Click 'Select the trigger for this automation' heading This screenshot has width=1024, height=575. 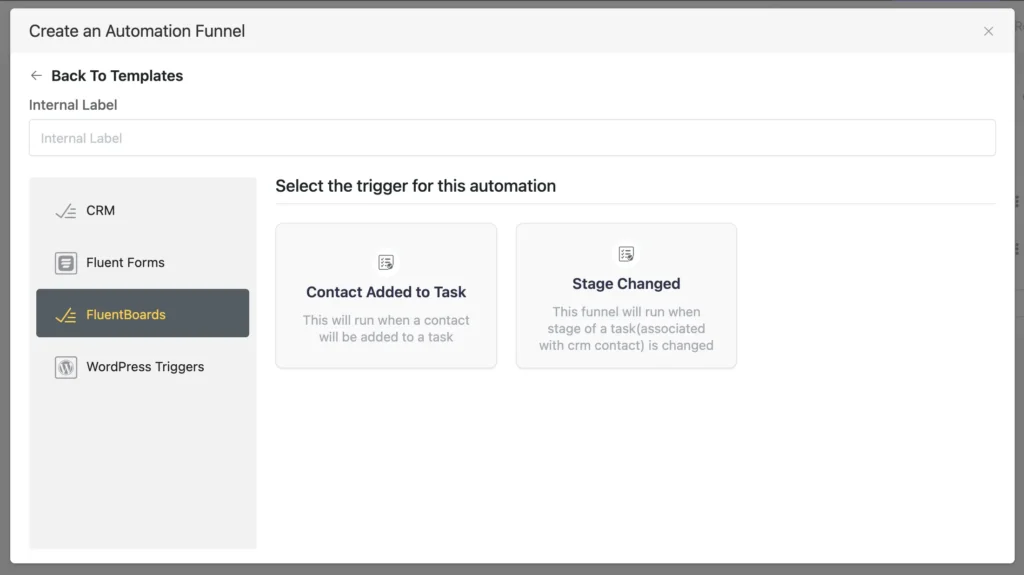coord(415,186)
